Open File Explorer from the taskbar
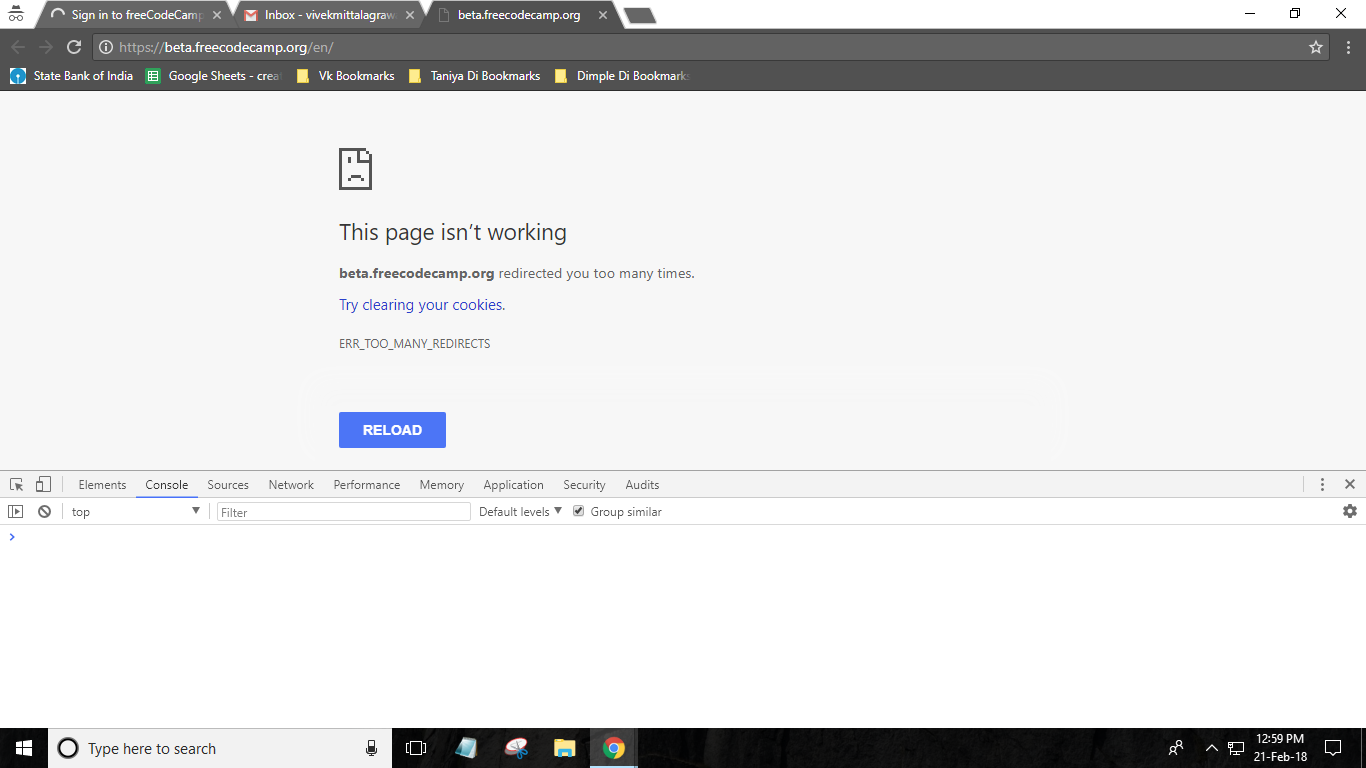This screenshot has height=768, width=1366. pyautogui.click(x=565, y=748)
